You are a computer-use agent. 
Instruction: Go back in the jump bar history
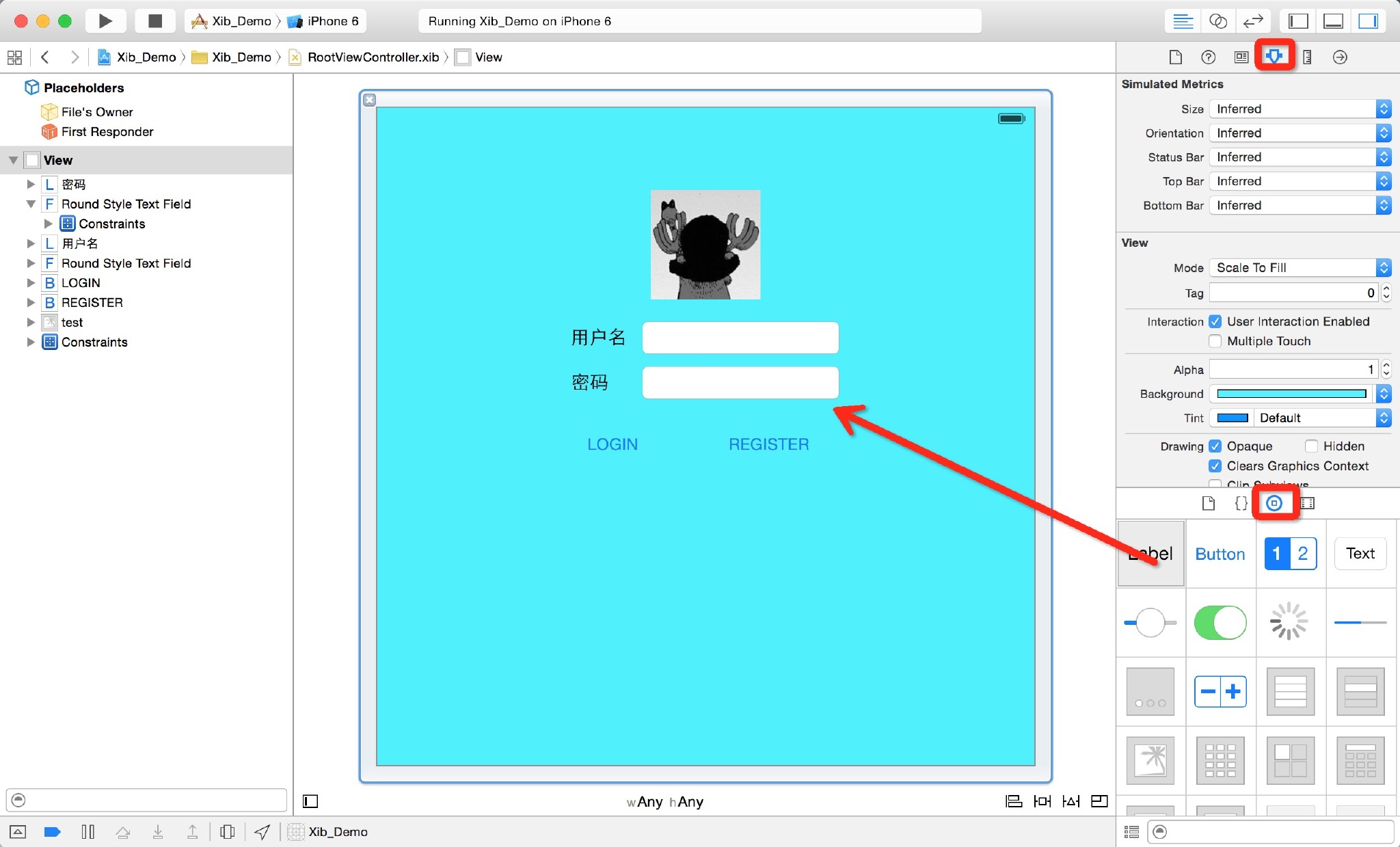click(x=45, y=57)
